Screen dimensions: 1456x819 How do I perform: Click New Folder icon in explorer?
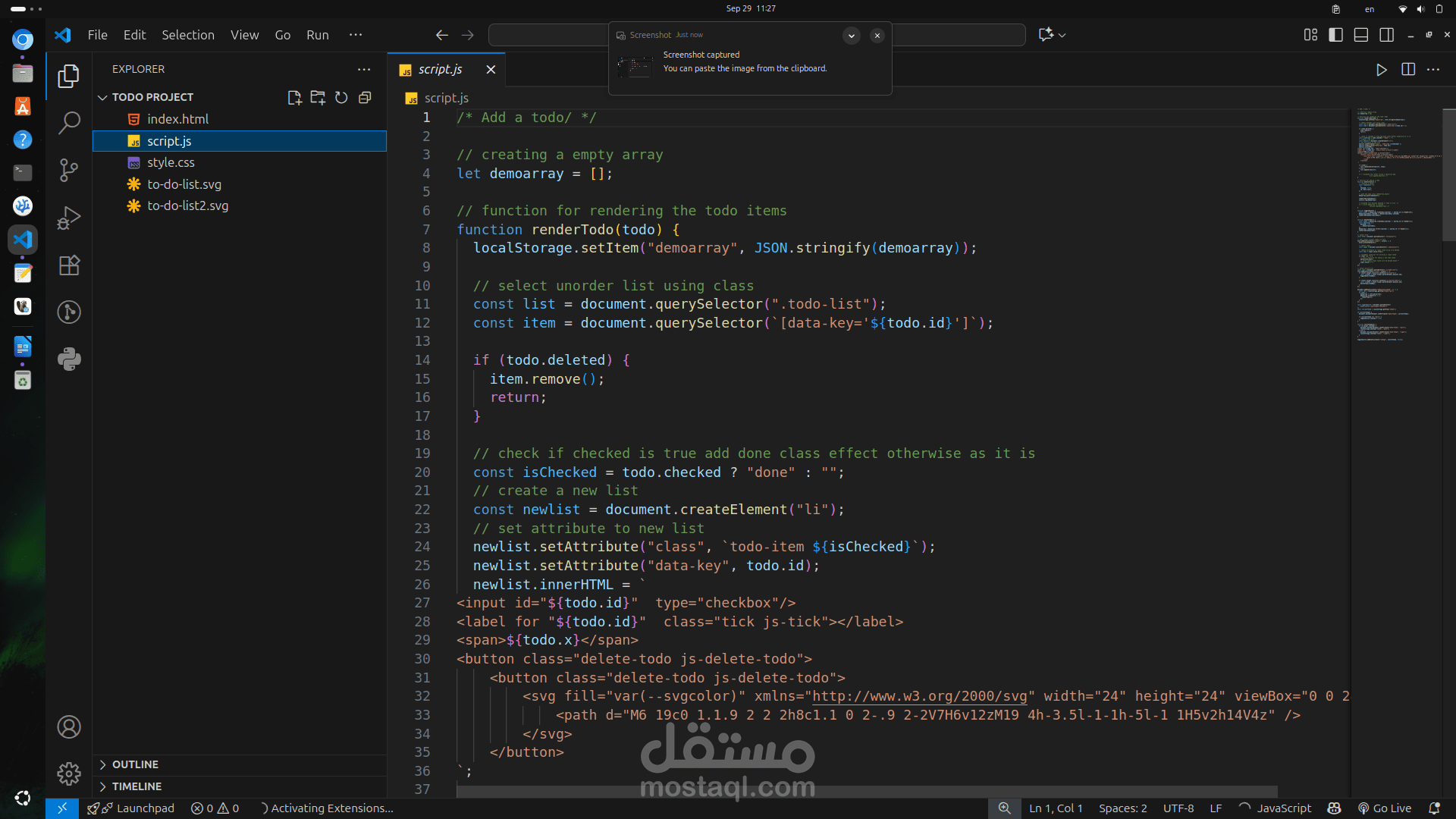point(318,98)
